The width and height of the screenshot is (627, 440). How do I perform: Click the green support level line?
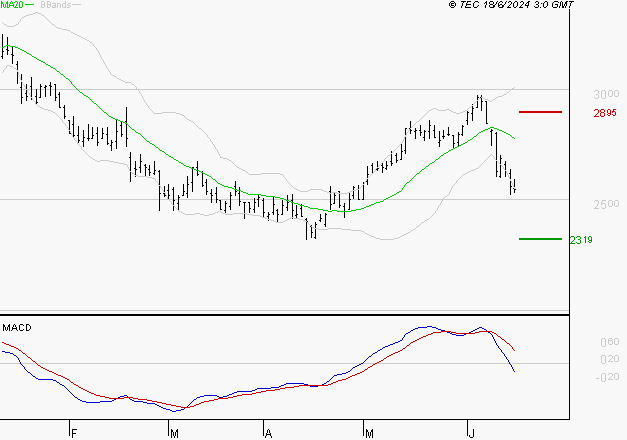click(540, 239)
